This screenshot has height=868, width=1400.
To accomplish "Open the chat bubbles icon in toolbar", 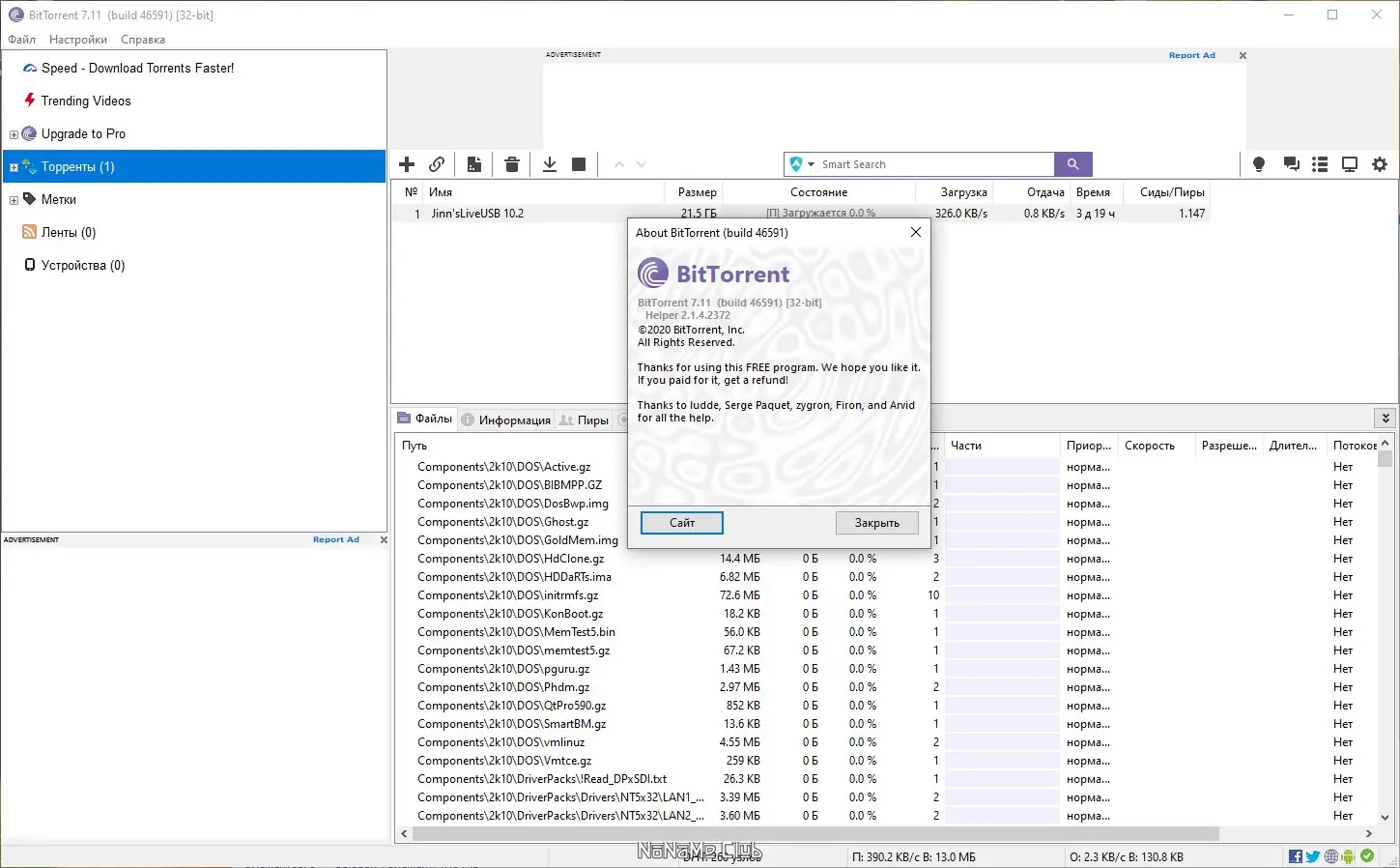I will click(1291, 164).
